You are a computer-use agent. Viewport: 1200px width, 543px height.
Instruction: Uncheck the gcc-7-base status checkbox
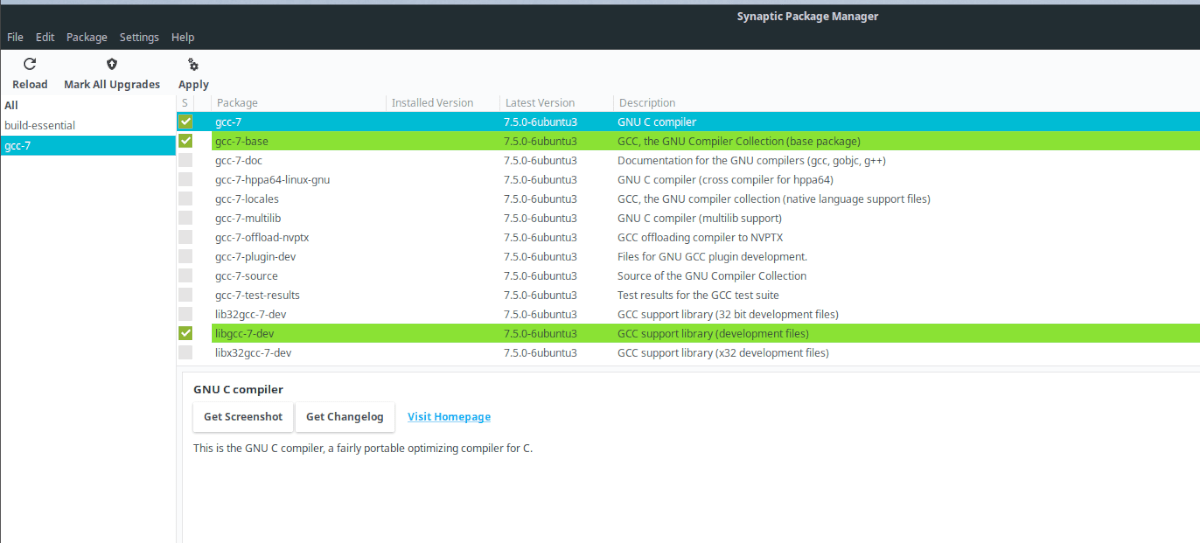coord(185,141)
